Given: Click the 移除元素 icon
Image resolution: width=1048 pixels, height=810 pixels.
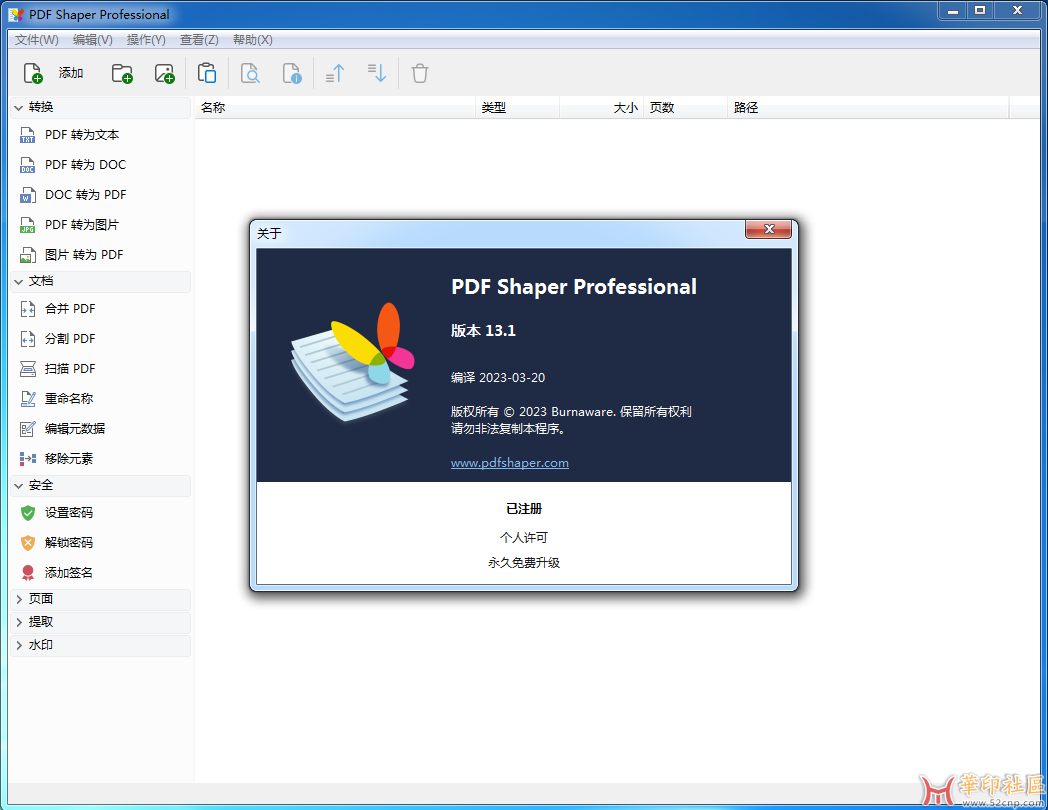Looking at the screenshot, I should (27, 458).
